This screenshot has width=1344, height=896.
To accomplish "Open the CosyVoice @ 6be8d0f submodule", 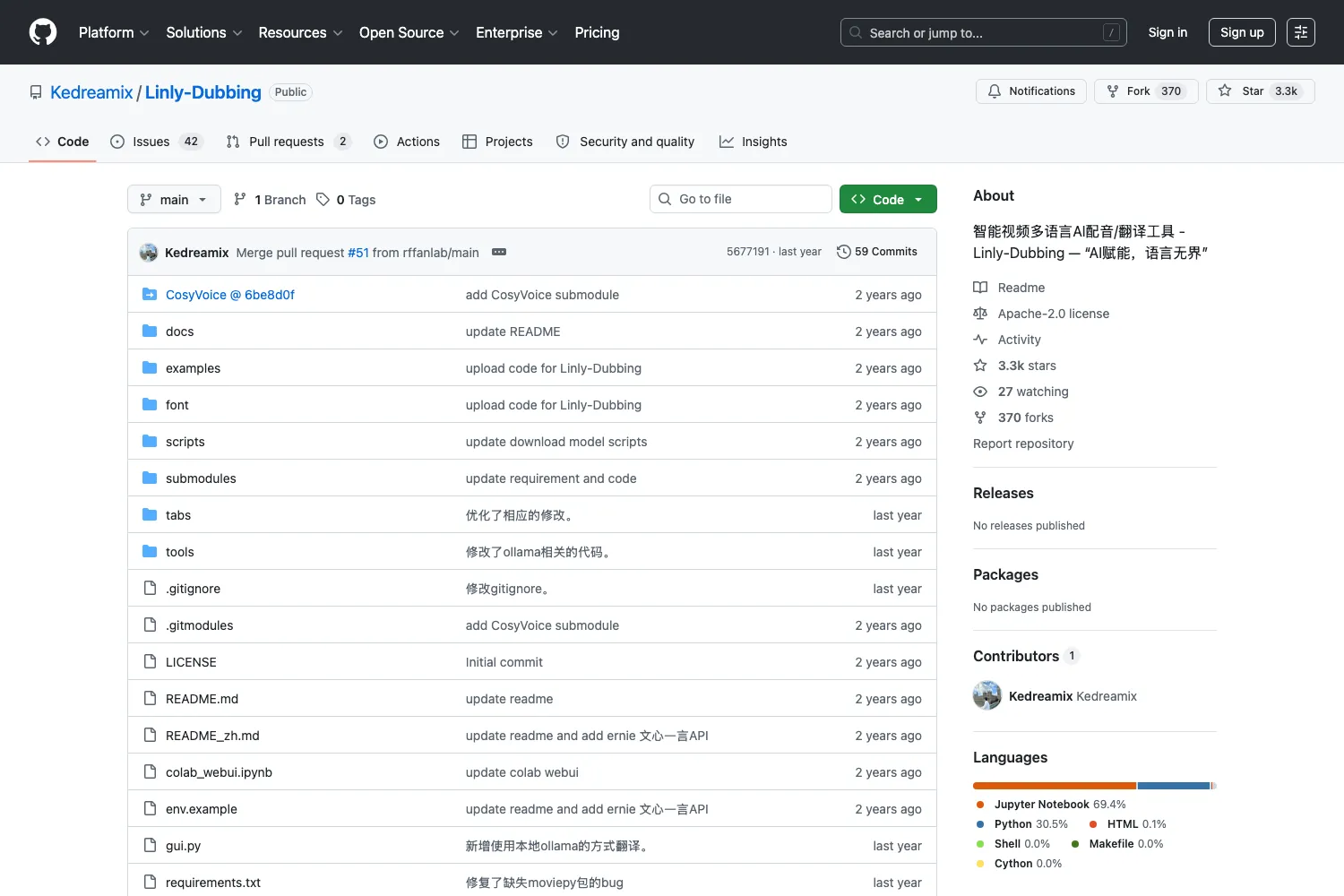I will tap(230, 295).
